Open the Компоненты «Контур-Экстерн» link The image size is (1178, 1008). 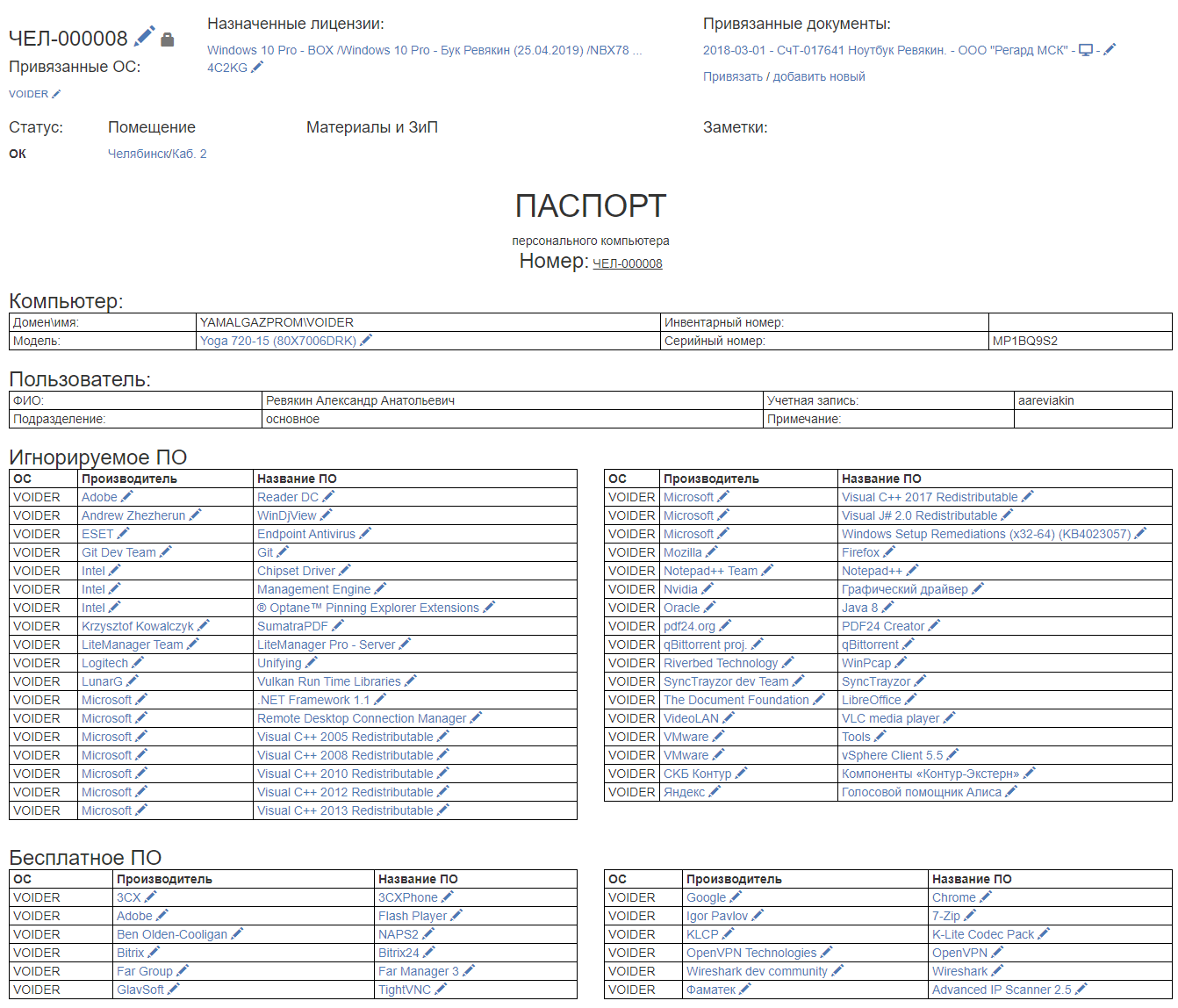pos(930,774)
